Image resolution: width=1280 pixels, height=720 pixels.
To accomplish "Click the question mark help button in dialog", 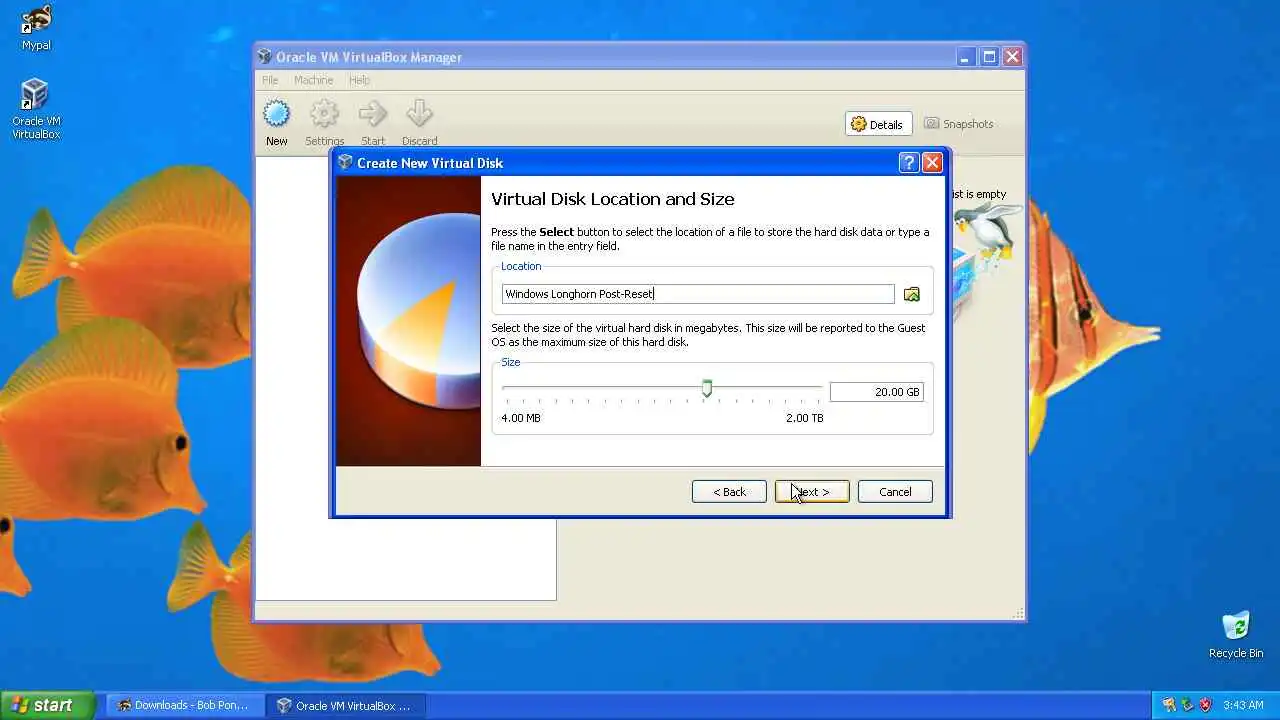I will 908,163.
